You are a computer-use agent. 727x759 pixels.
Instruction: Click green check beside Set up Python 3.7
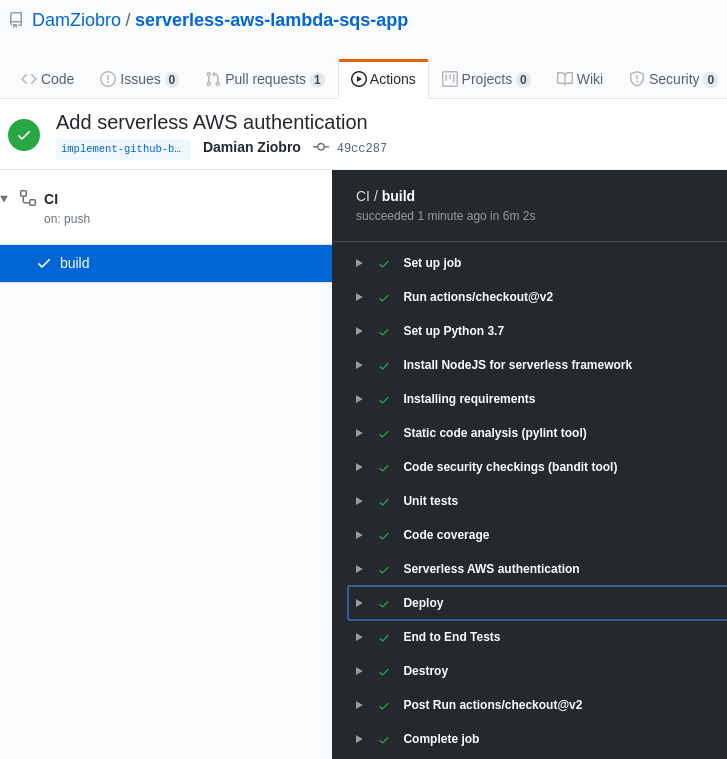coord(384,332)
